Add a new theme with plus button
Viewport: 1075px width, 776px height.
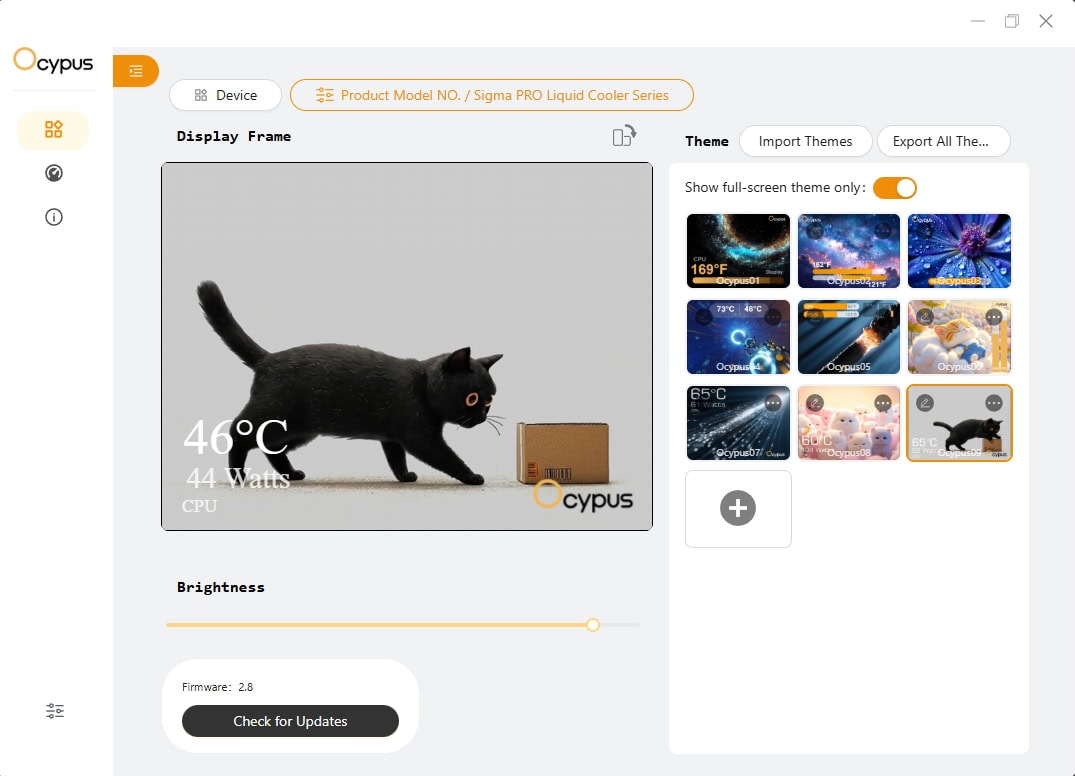click(738, 508)
